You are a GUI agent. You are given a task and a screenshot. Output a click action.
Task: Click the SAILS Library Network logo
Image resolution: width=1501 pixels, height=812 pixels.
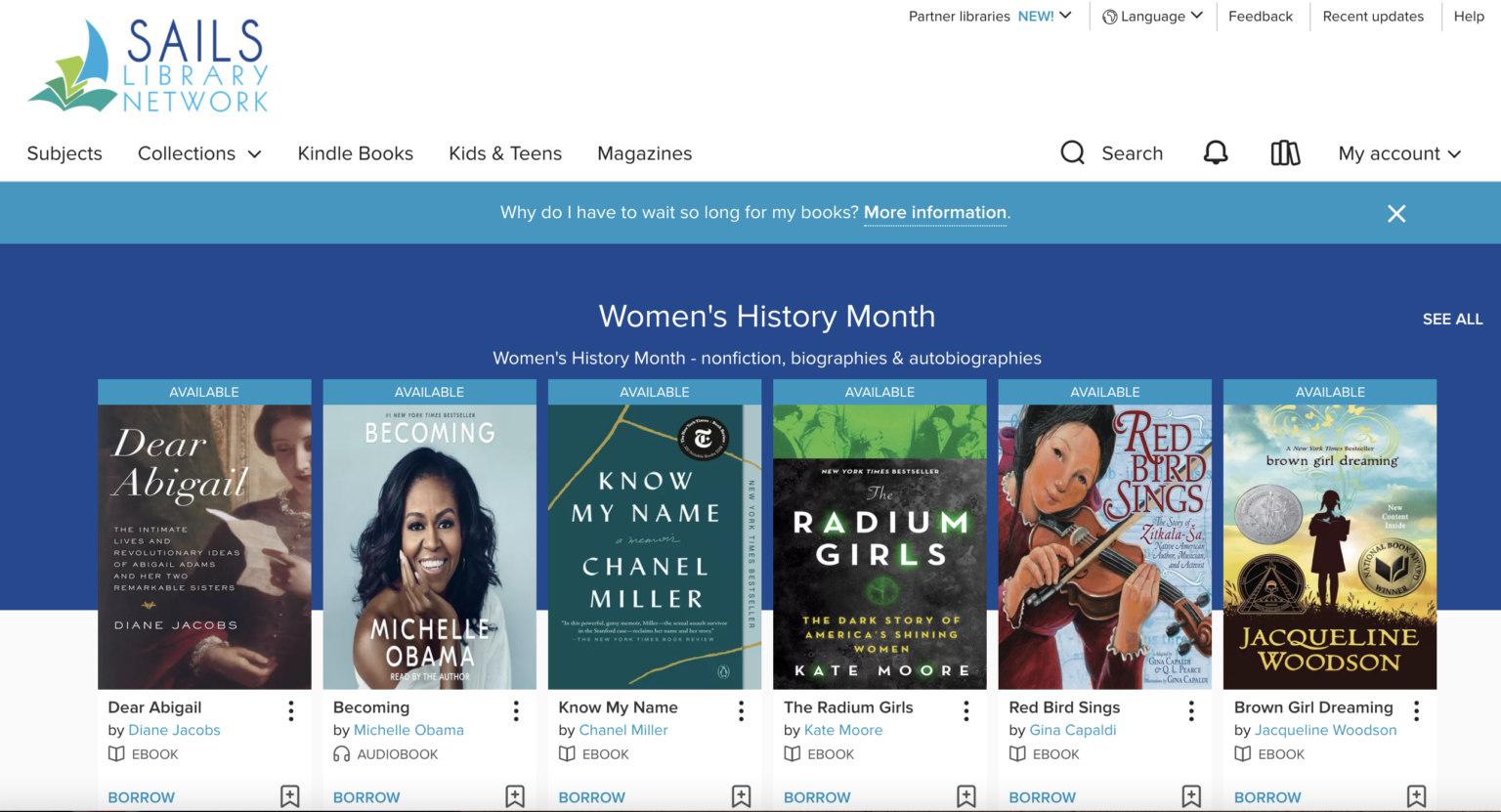(x=148, y=65)
